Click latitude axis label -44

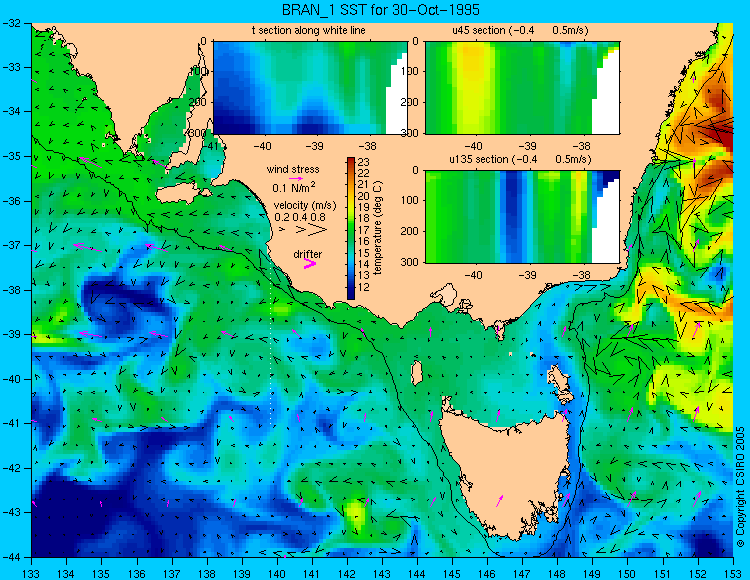(11, 557)
